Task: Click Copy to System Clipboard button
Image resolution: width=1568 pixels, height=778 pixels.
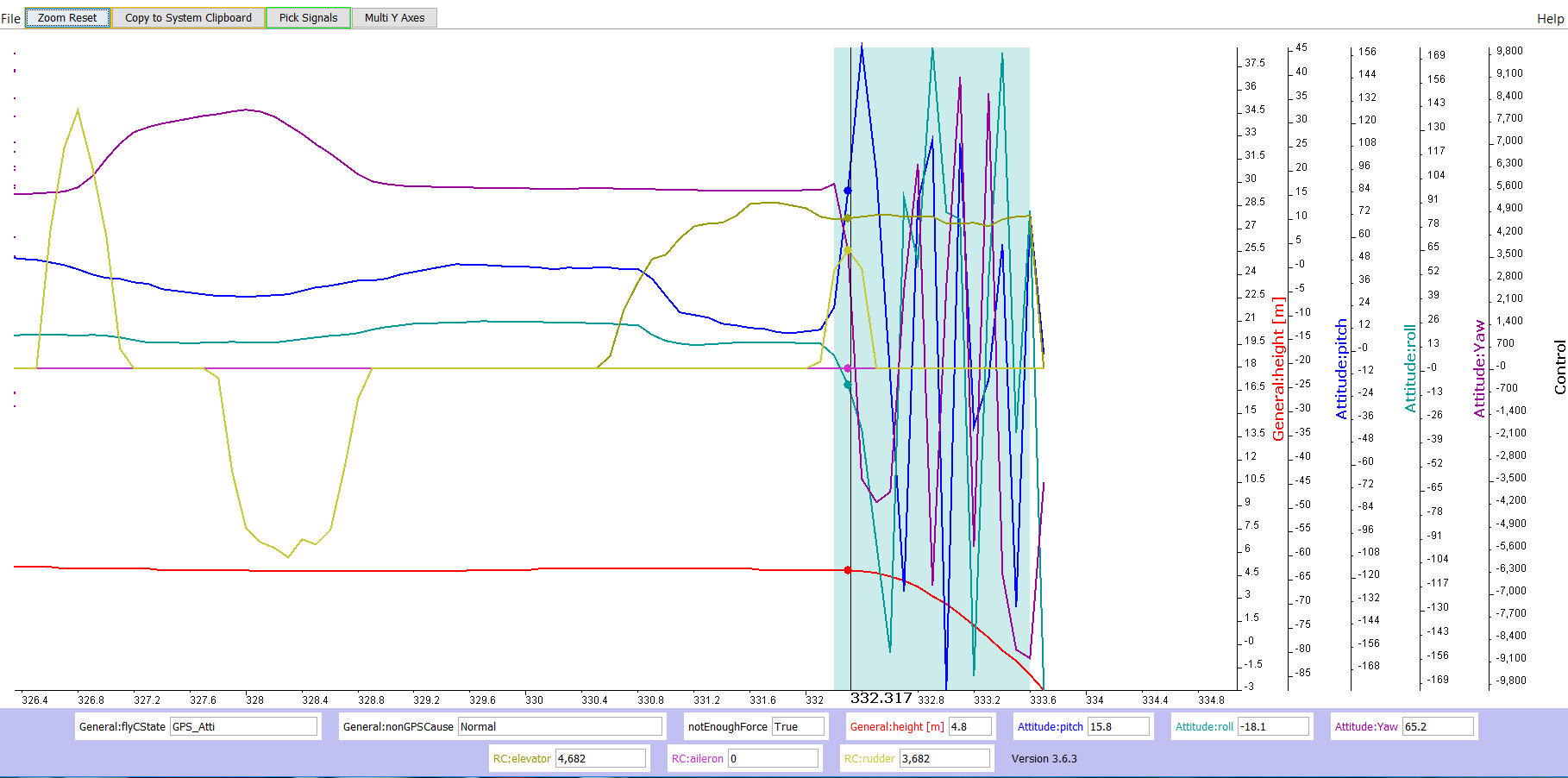Action: click(188, 17)
